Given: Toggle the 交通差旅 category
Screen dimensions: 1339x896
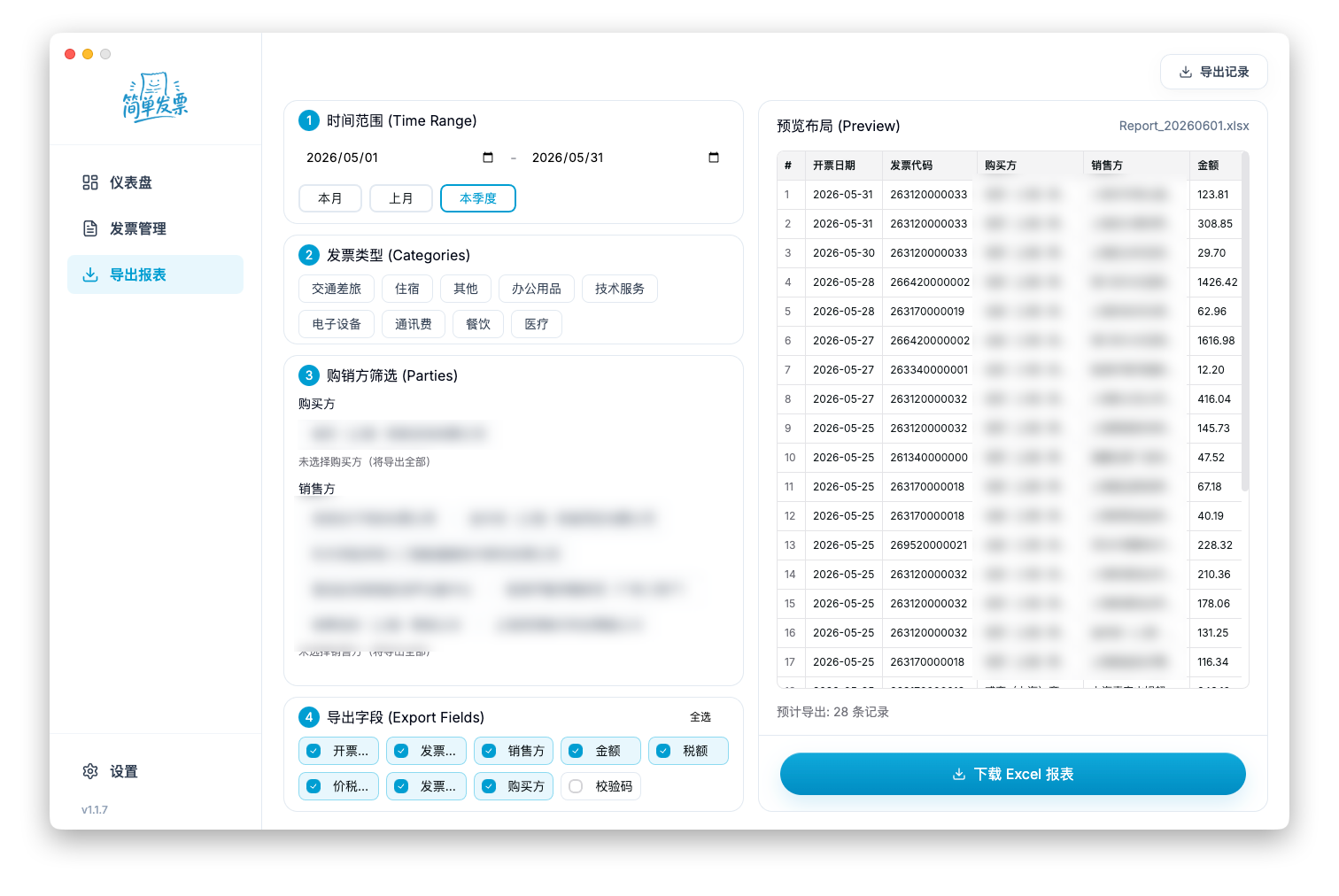Looking at the screenshot, I should tap(337, 289).
